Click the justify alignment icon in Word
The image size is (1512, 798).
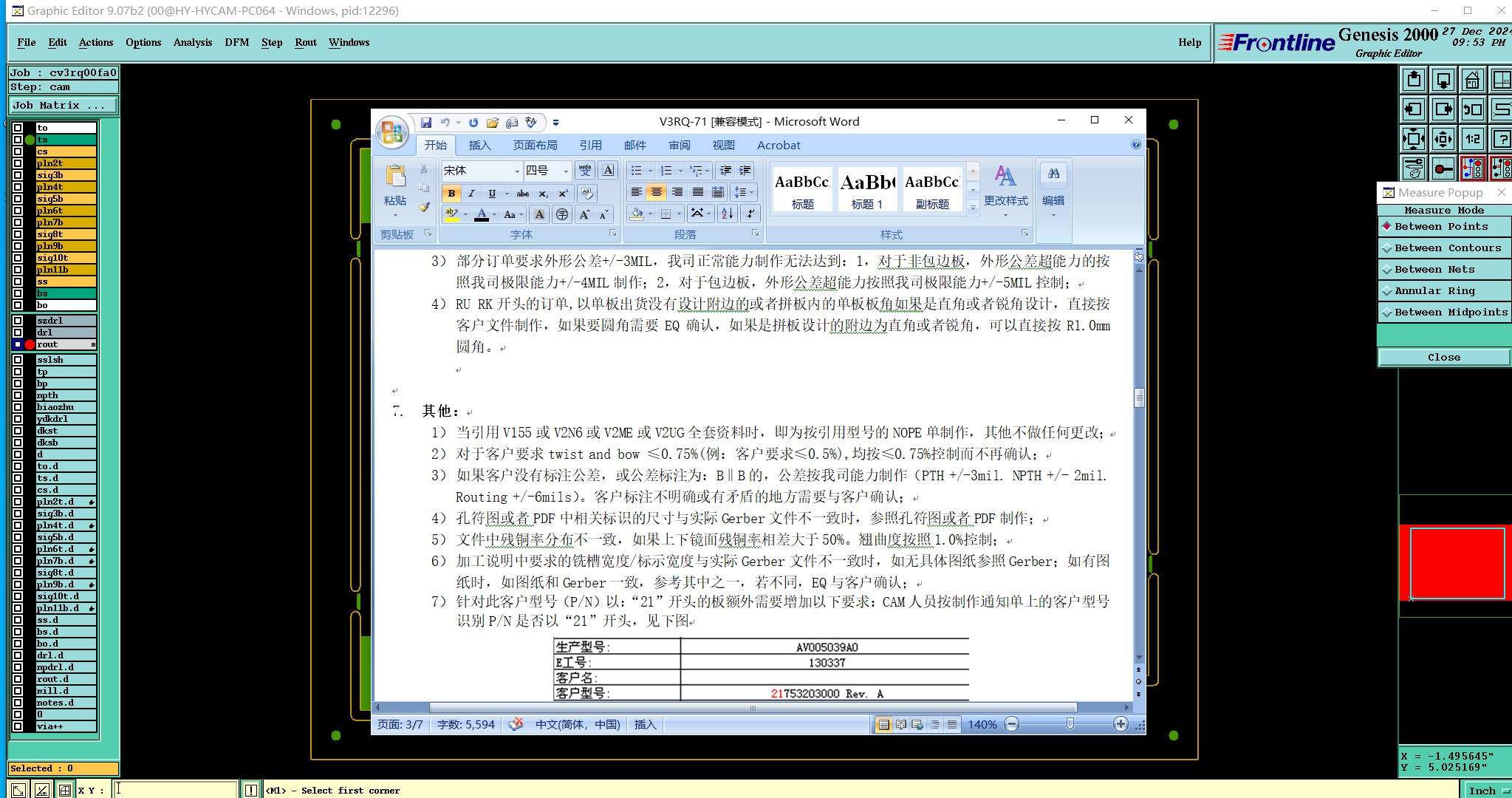pos(697,192)
